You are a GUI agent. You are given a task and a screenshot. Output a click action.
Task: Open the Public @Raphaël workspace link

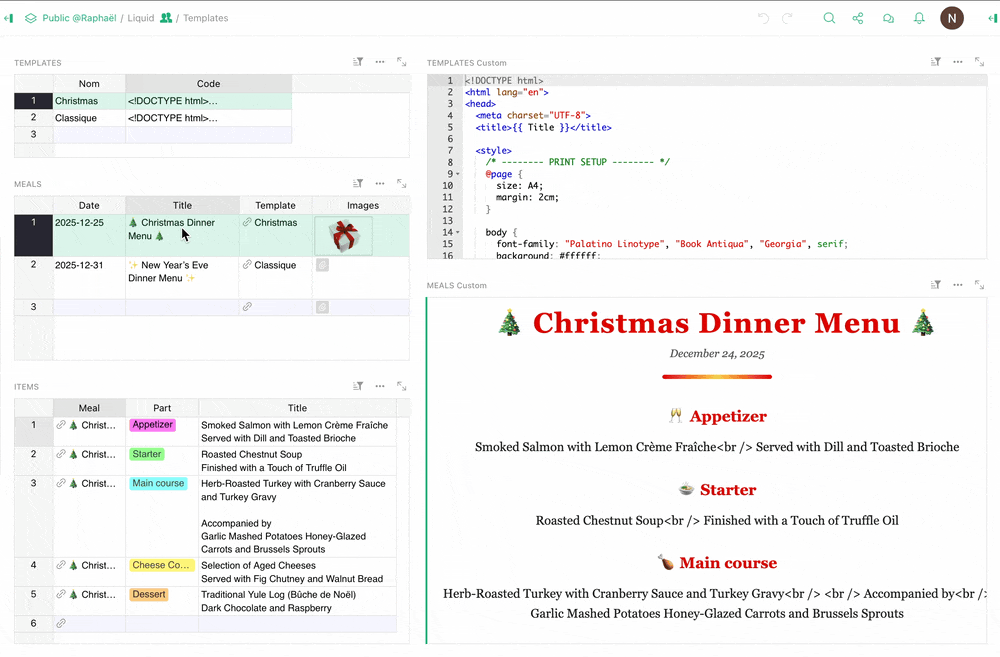[80, 17]
